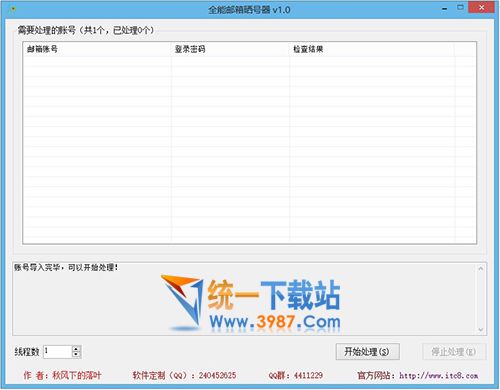Focus the 线程数 thread count field
Screen dimensions: 500x390
click(58, 352)
